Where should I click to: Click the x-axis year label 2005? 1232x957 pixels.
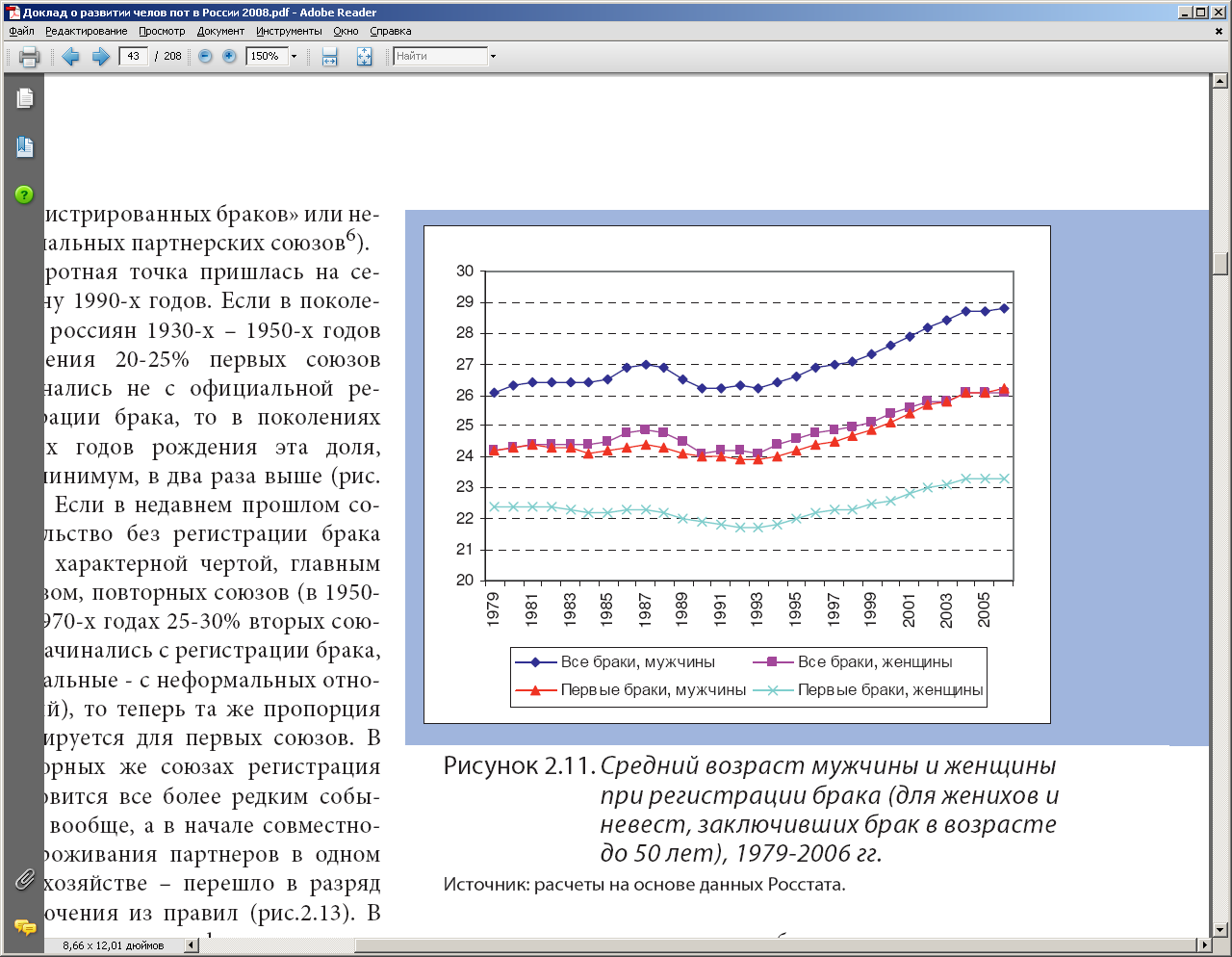[x=984, y=609]
